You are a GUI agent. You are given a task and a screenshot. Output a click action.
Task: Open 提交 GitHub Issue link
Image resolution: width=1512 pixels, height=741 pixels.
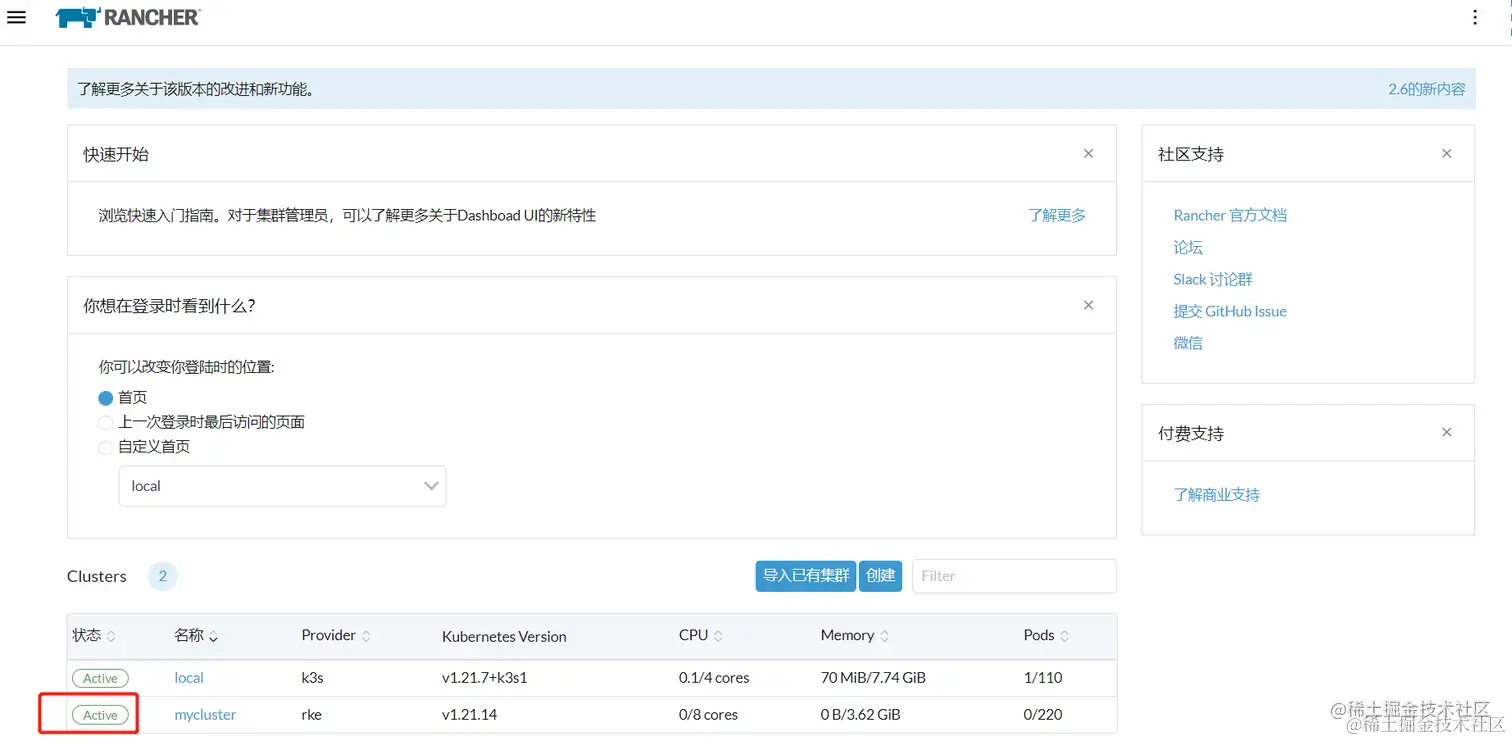1230,311
